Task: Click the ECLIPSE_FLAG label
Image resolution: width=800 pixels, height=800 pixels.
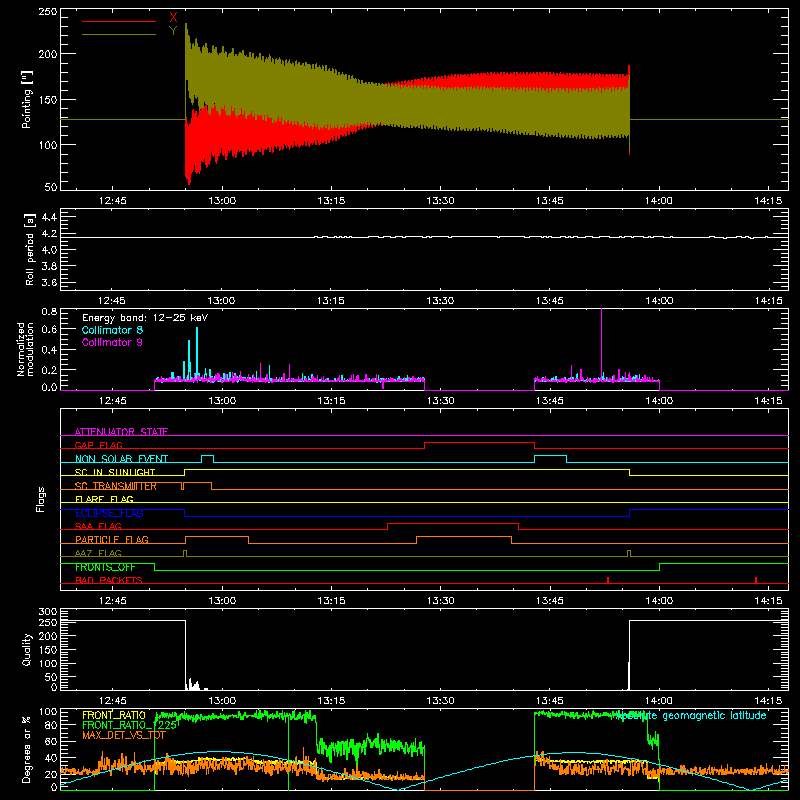Action: click(109, 513)
